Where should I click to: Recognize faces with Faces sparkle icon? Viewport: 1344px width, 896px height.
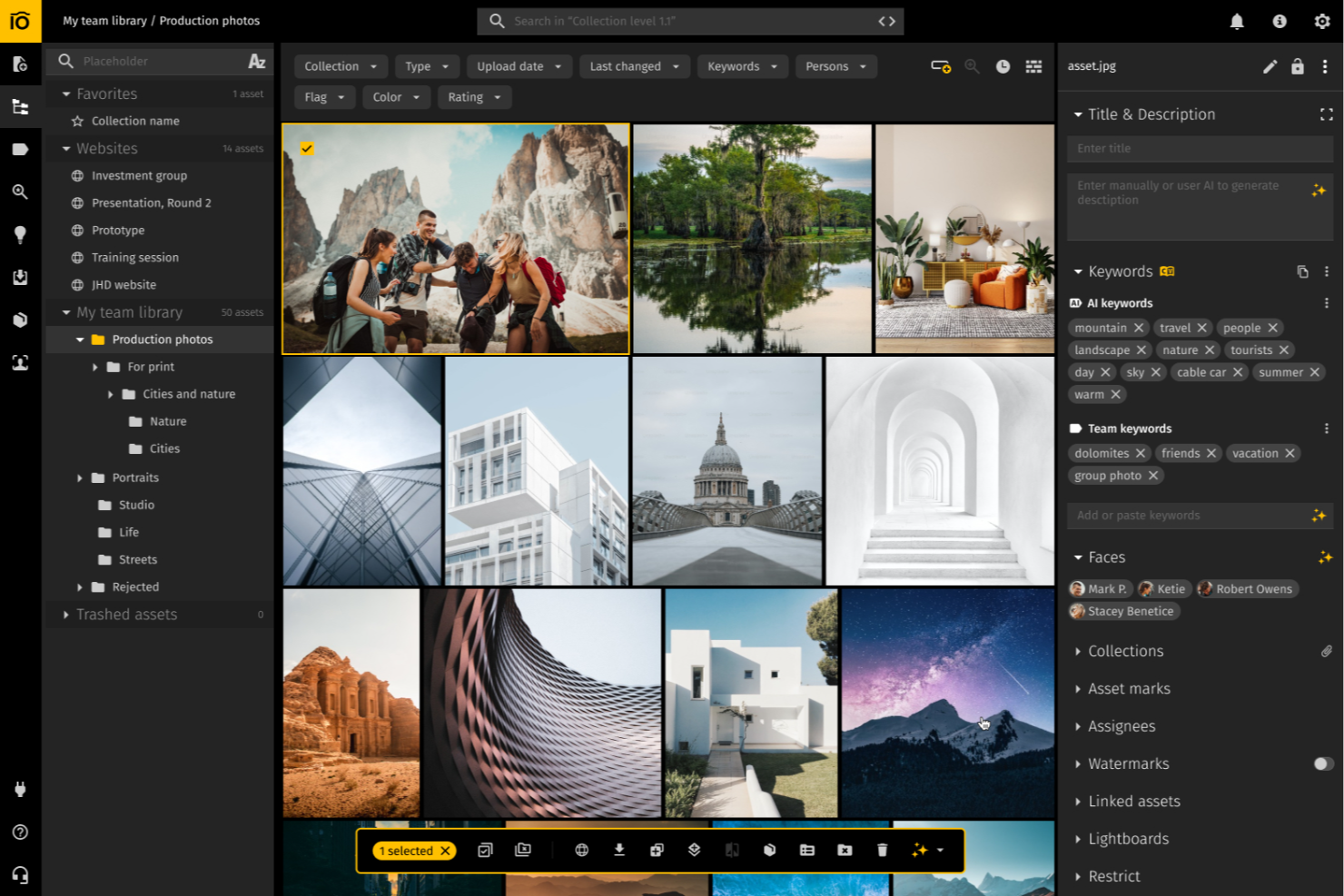[x=1325, y=557]
